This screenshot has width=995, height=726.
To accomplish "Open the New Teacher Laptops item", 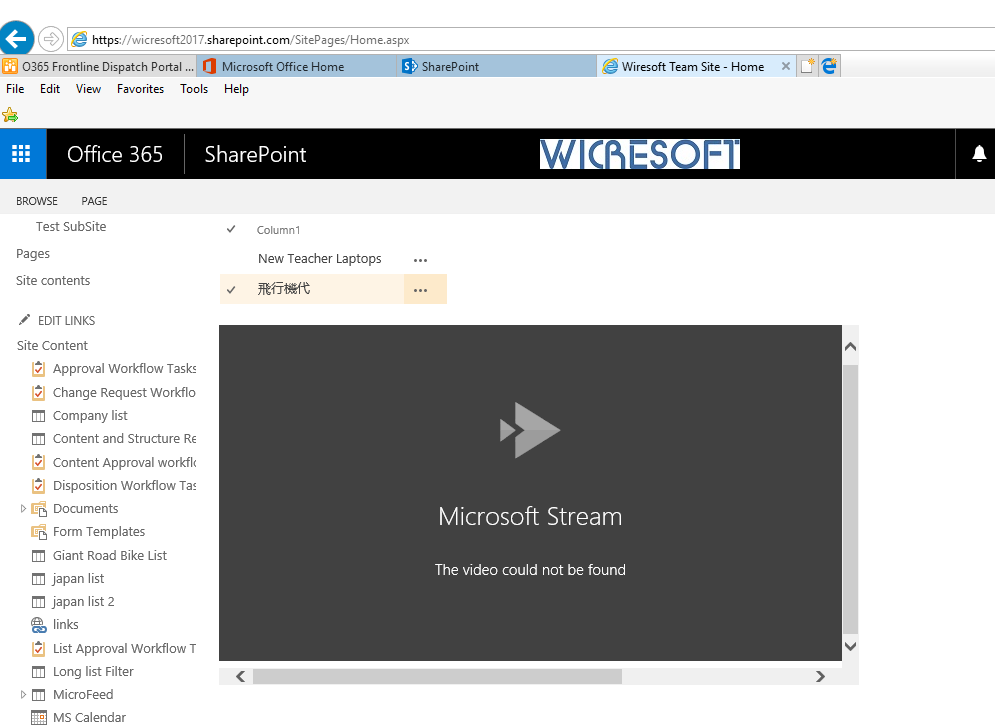I will 319,258.
